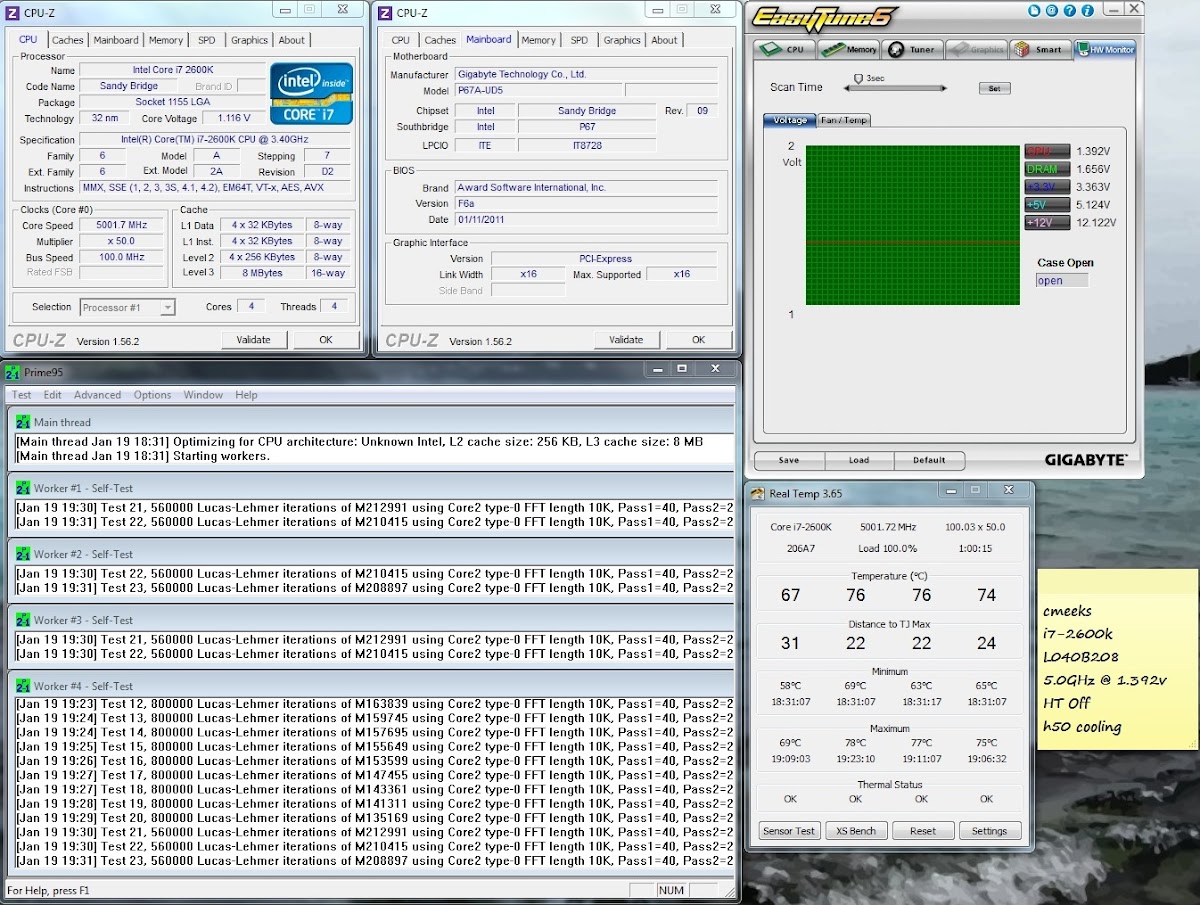This screenshot has width=1200, height=905.
Task: Open the Options menu in Prime95
Action: pos(152,395)
